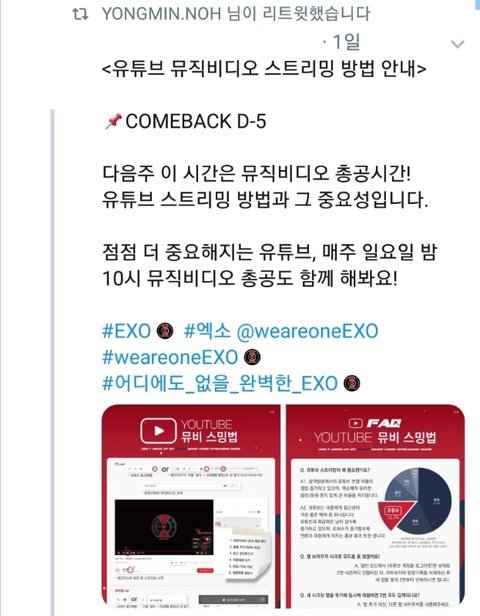Image resolution: width=480 pixels, height=616 pixels.
Task: Open the #weareoneEXO hashtag
Action: point(170,357)
